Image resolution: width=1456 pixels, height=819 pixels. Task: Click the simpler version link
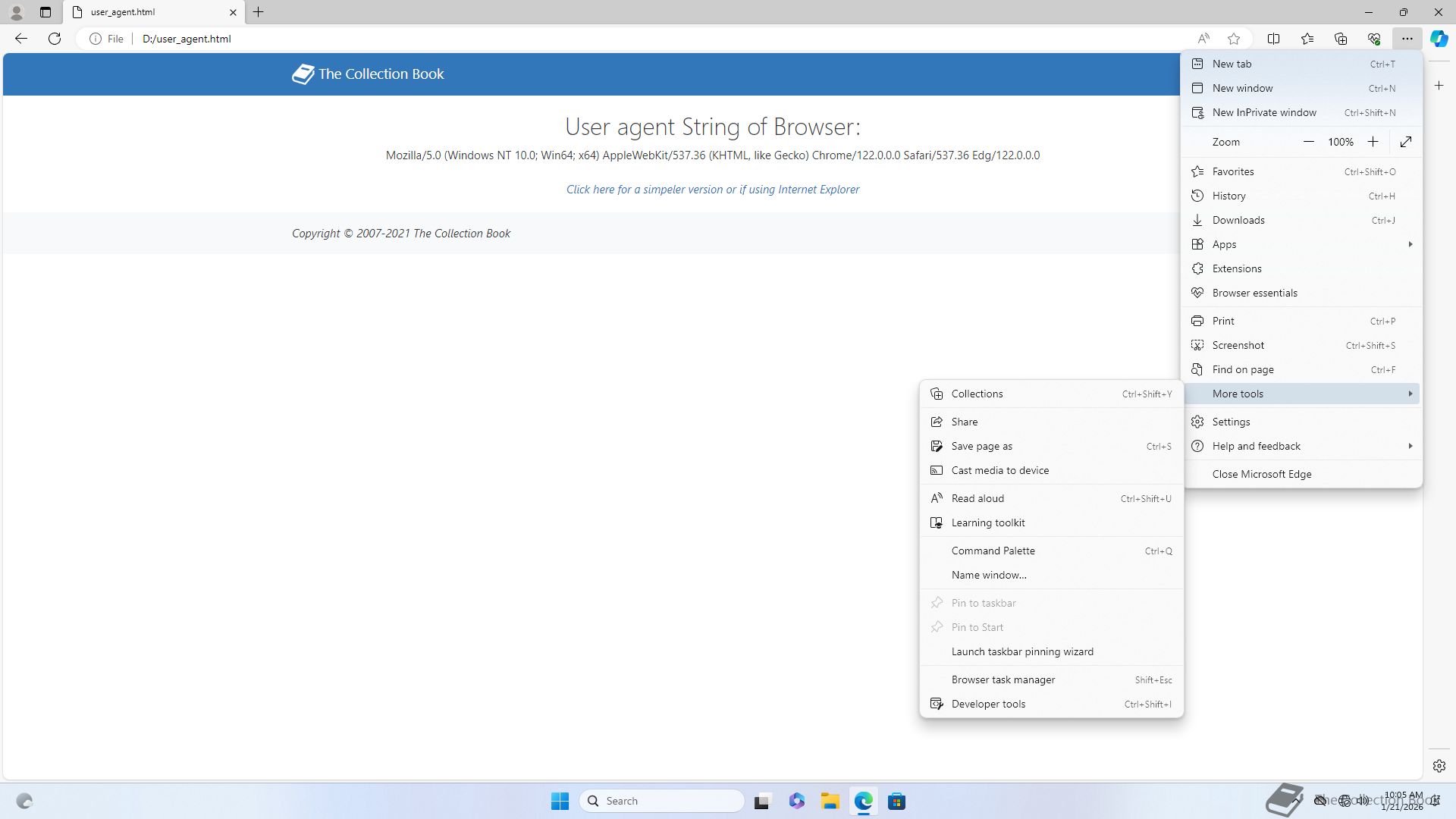(712, 190)
